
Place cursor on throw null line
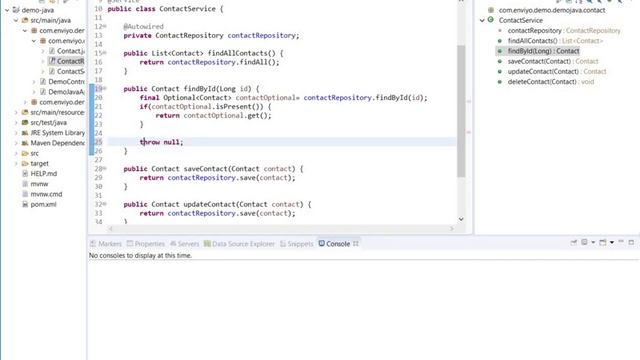click(x=162, y=142)
